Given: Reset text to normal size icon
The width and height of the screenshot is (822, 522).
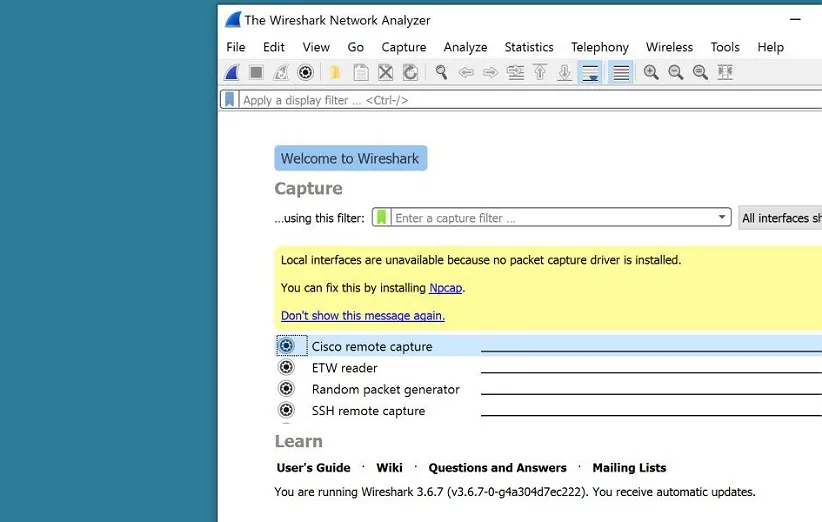Looking at the screenshot, I should (700, 72).
